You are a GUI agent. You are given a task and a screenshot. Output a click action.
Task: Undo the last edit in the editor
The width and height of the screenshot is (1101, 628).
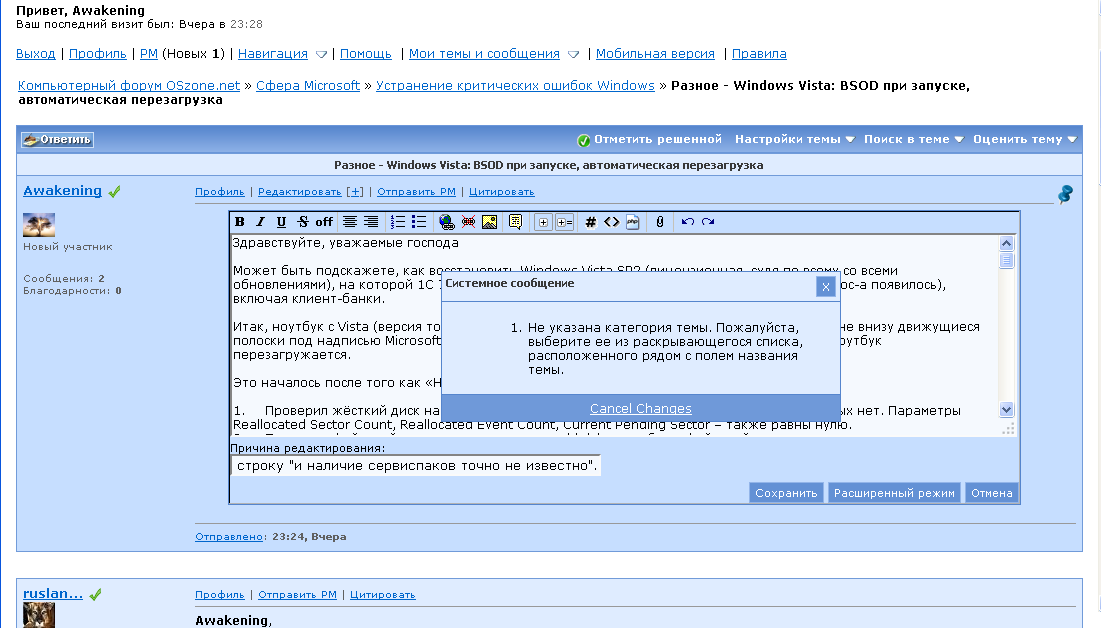[688, 222]
